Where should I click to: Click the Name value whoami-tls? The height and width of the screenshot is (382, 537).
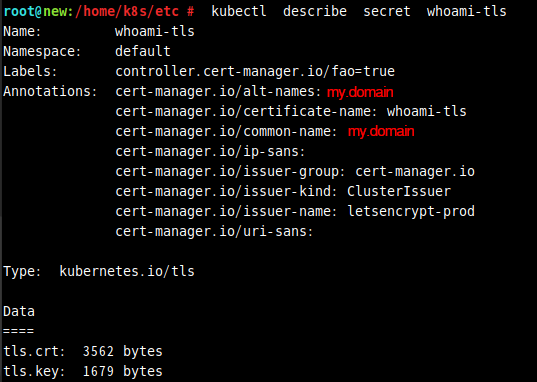pos(155,32)
